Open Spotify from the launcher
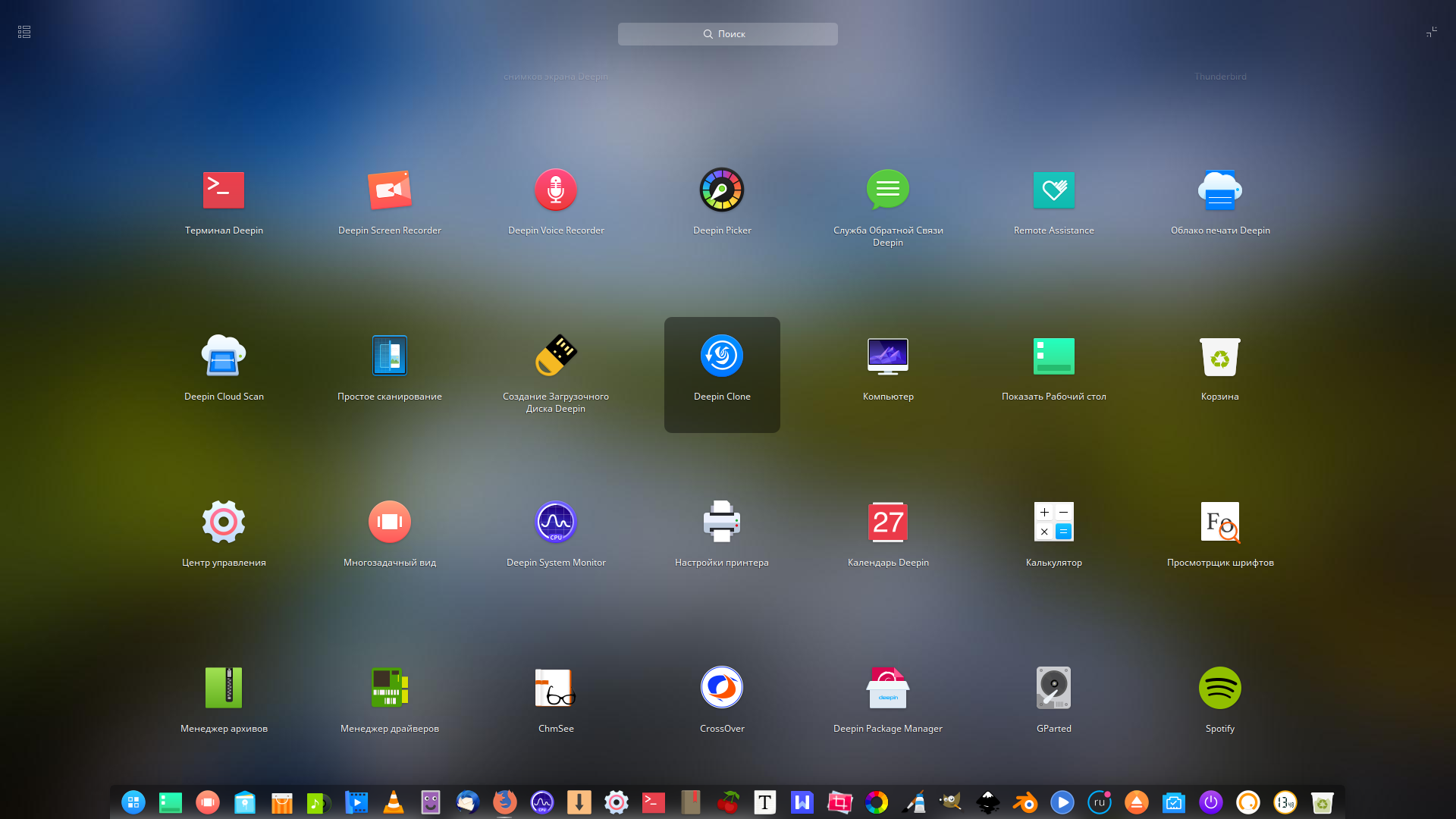This screenshot has width=1456, height=819. point(1219,689)
